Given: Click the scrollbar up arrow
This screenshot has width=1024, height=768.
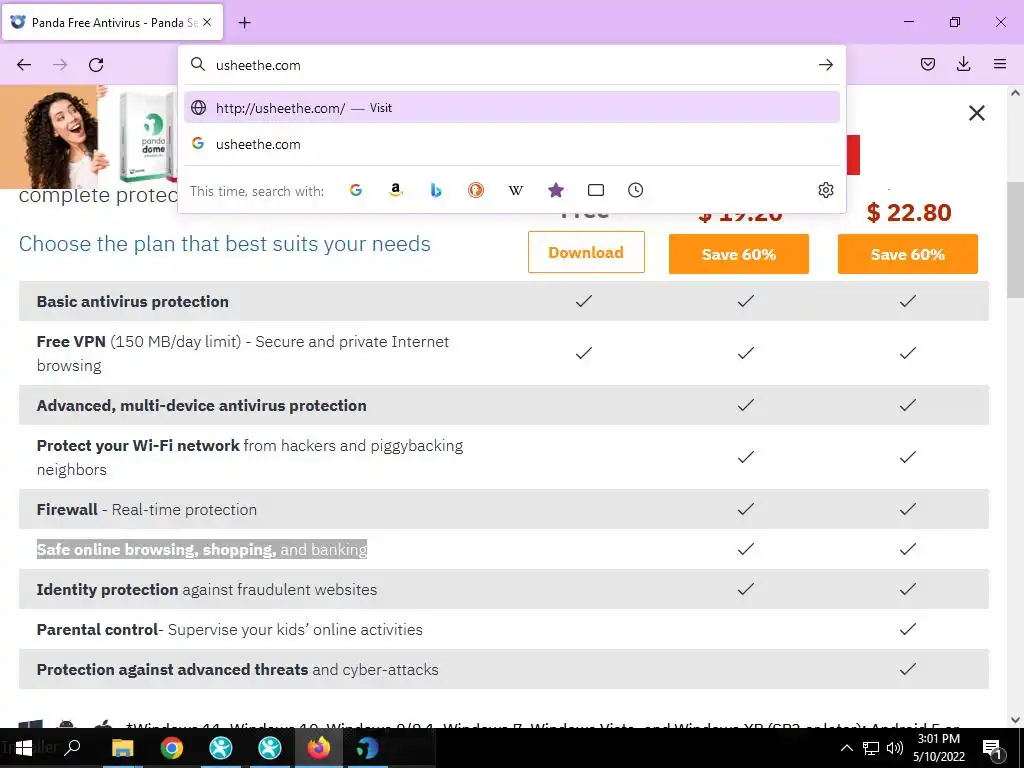Looking at the screenshot, I should 1015,93.
